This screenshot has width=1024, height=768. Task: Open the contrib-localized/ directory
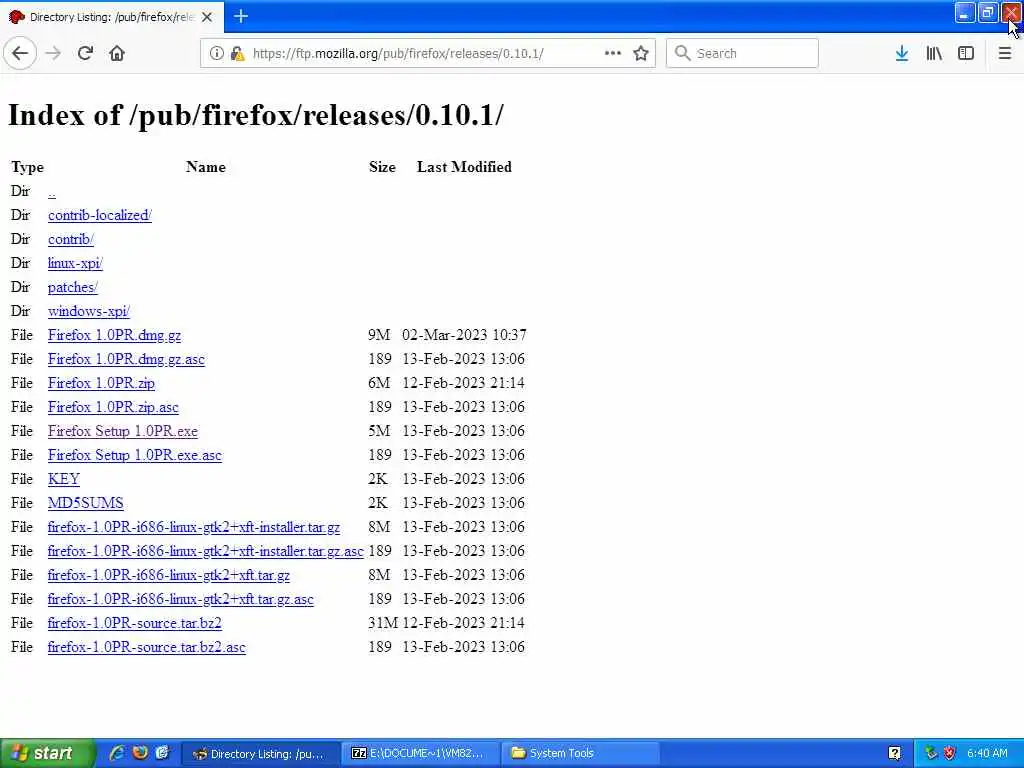pos(100,216)
